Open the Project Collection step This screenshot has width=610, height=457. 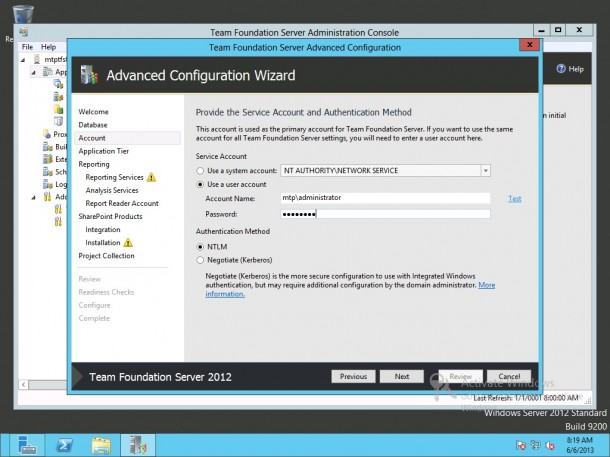(106, 256)
